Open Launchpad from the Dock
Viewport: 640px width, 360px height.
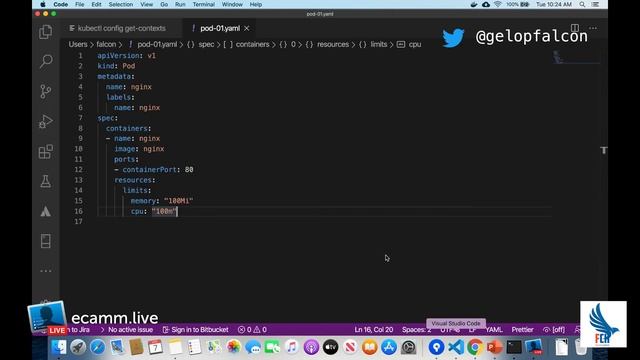[x=78, y=347]
